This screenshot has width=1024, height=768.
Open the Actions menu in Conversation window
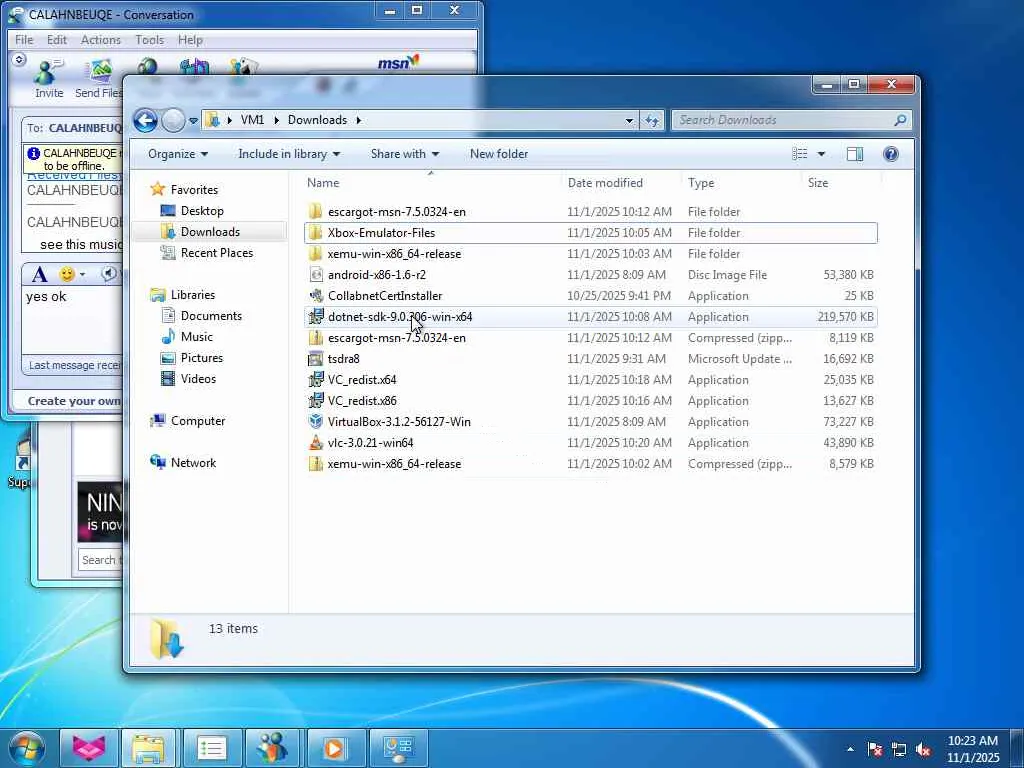(x=101, y=40)
